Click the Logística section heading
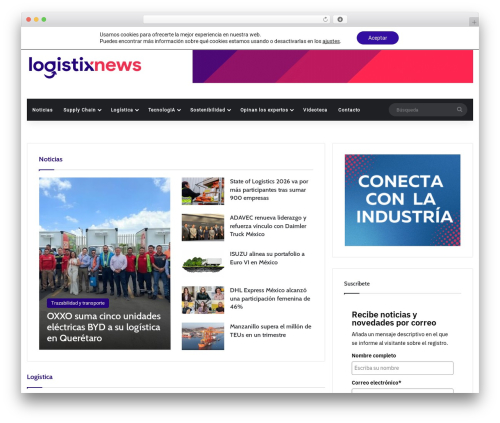The width and height of the screenshot is (500, 423). coord(40,377)
